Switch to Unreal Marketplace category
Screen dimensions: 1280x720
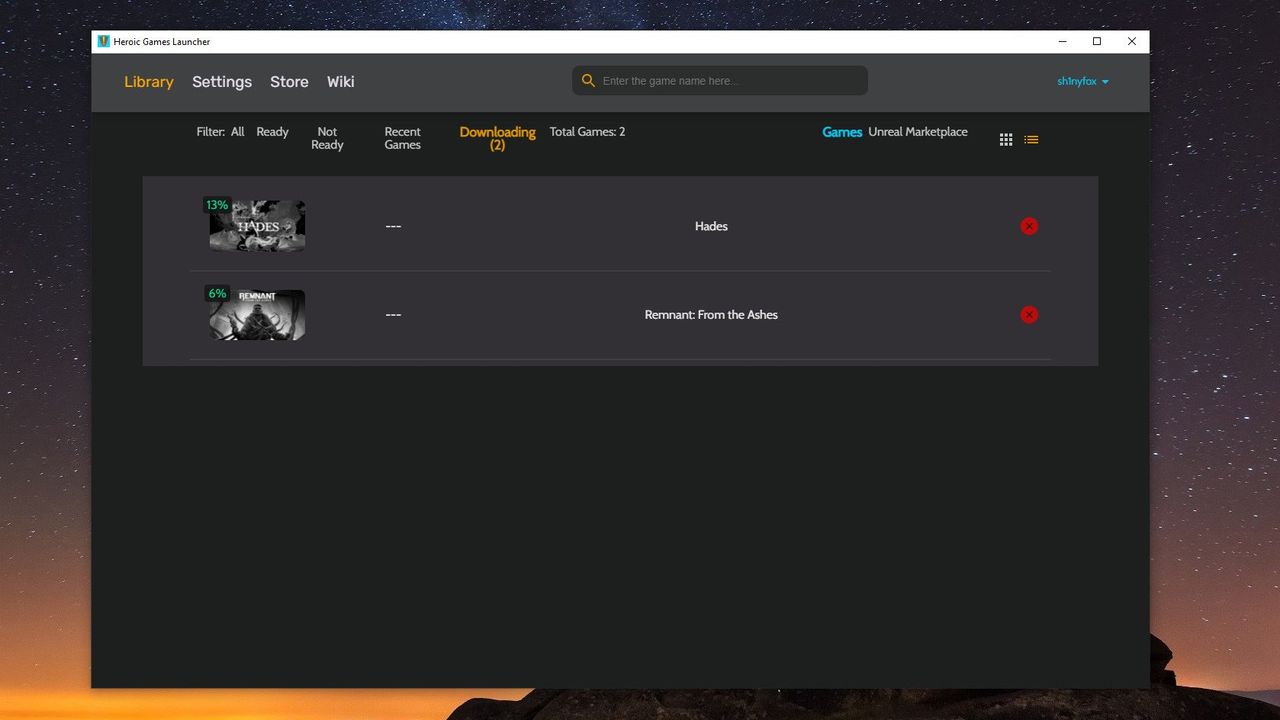[918, 132]
